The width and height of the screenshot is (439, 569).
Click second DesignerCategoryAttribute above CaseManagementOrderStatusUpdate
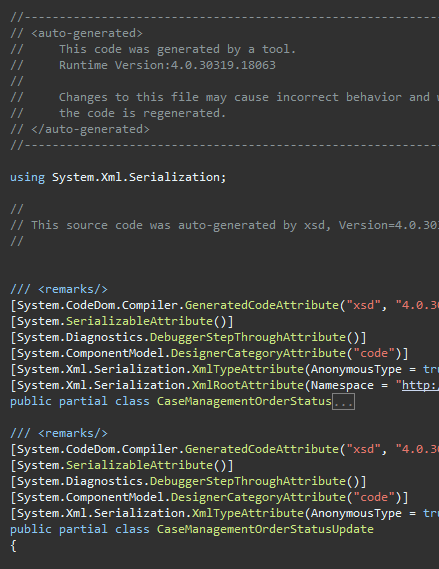(x=258, y=498)
